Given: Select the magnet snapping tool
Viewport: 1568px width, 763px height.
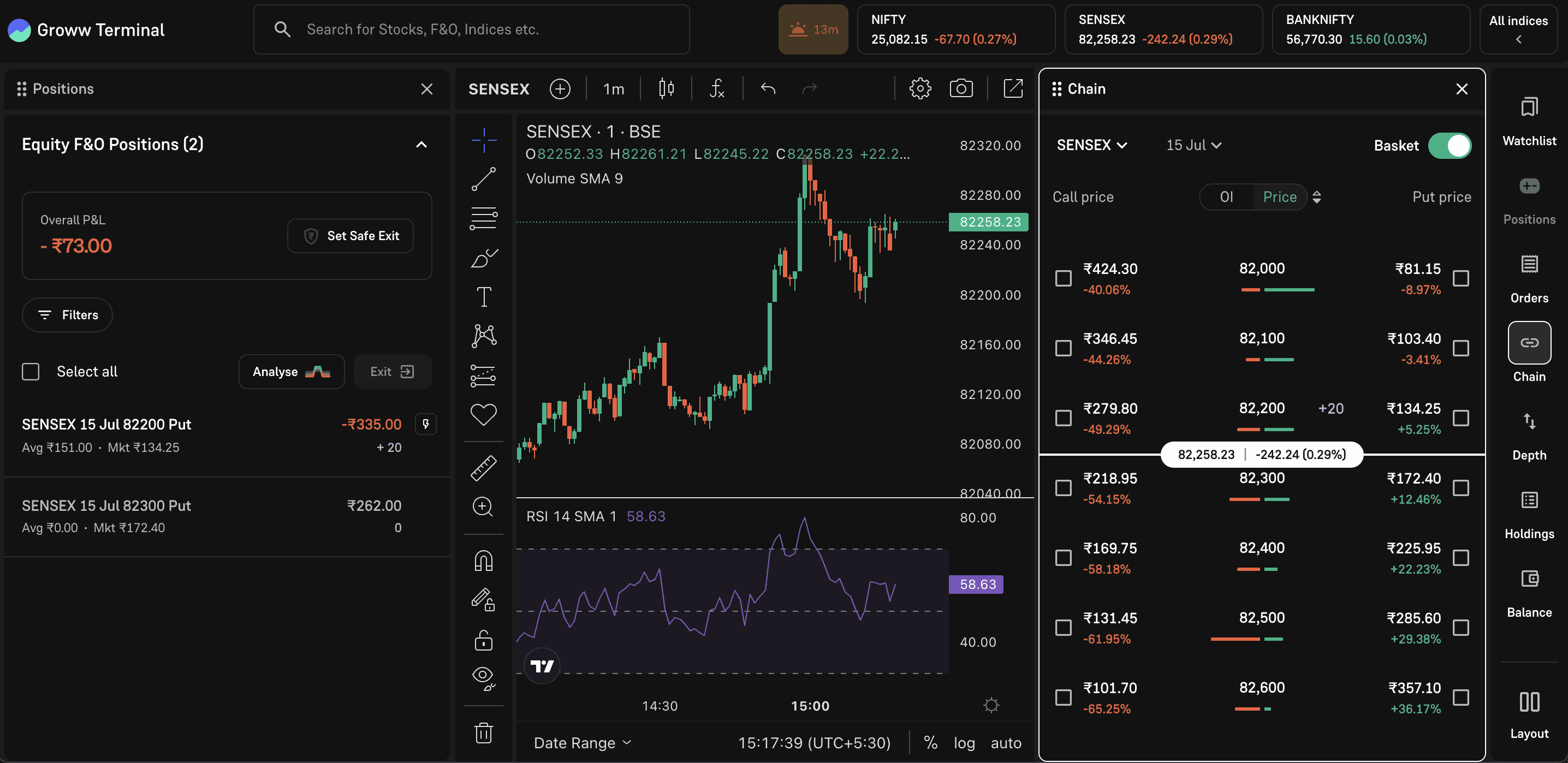Looking at the screenshot, I should pyautogui.click(x=483, y=560).
